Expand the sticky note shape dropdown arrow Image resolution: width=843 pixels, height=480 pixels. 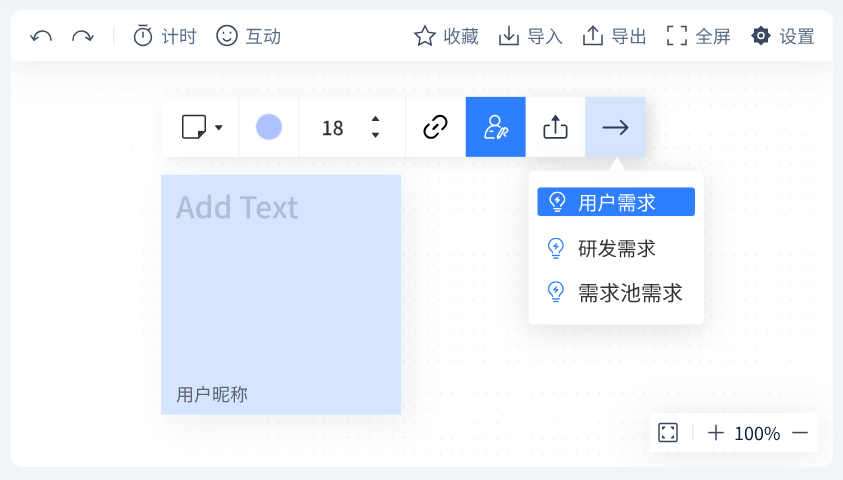pyautogui.click(x=219, y=128)
